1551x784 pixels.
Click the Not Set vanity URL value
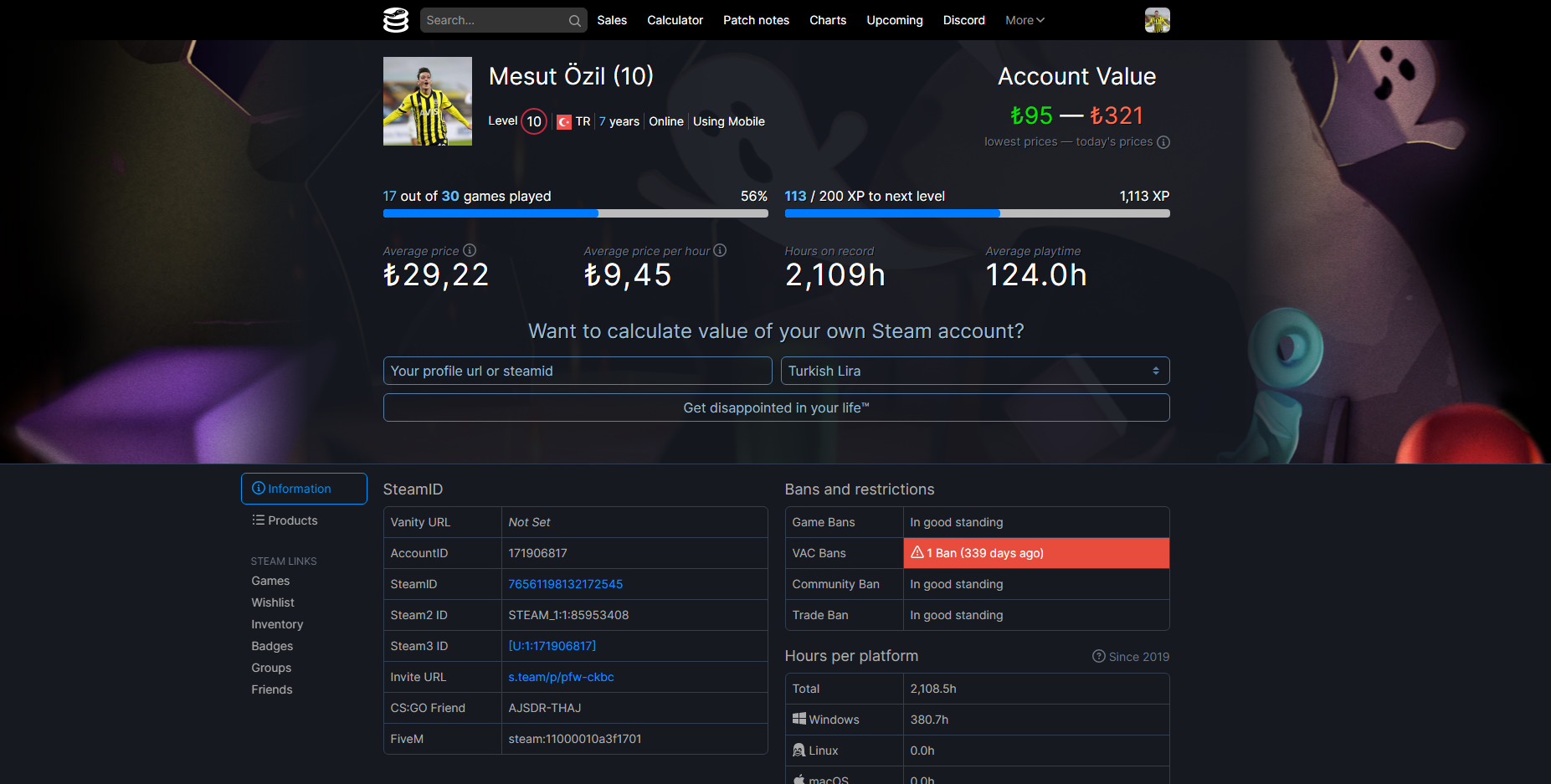pyautogui.click(x=529, y=522)
